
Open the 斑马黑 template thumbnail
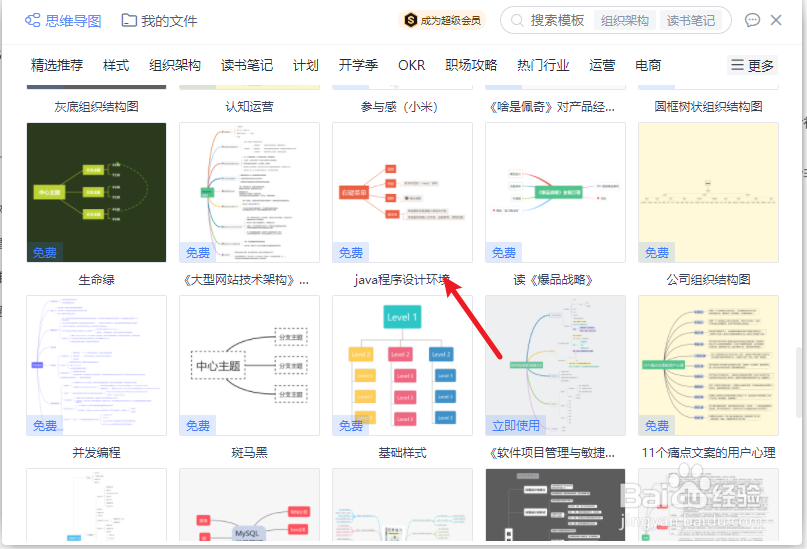pos(250,365)
